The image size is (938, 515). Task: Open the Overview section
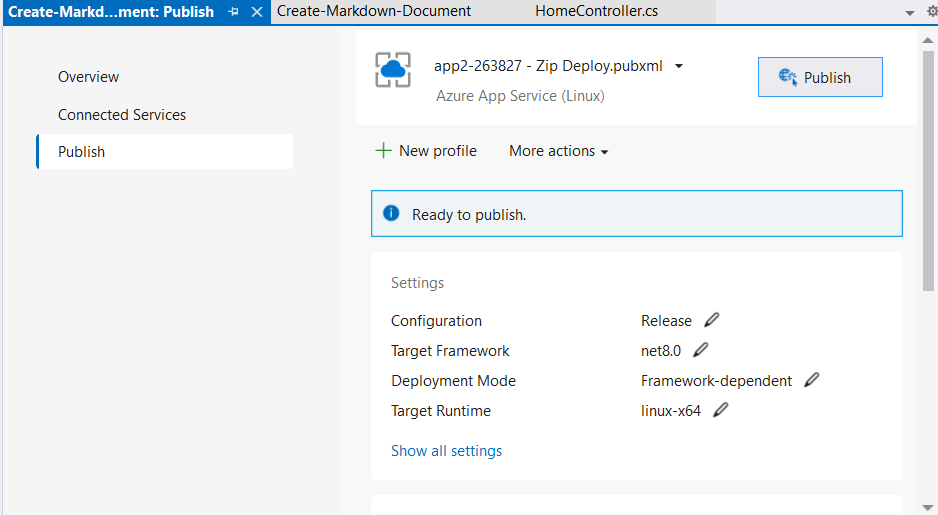pos(89,77)
